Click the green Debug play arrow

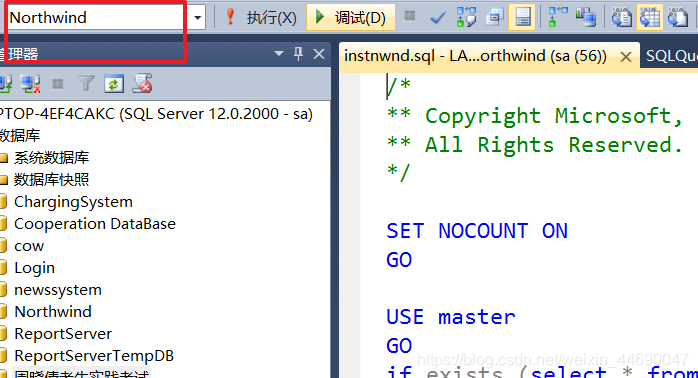pyautogui.click(x=320, y=17)
